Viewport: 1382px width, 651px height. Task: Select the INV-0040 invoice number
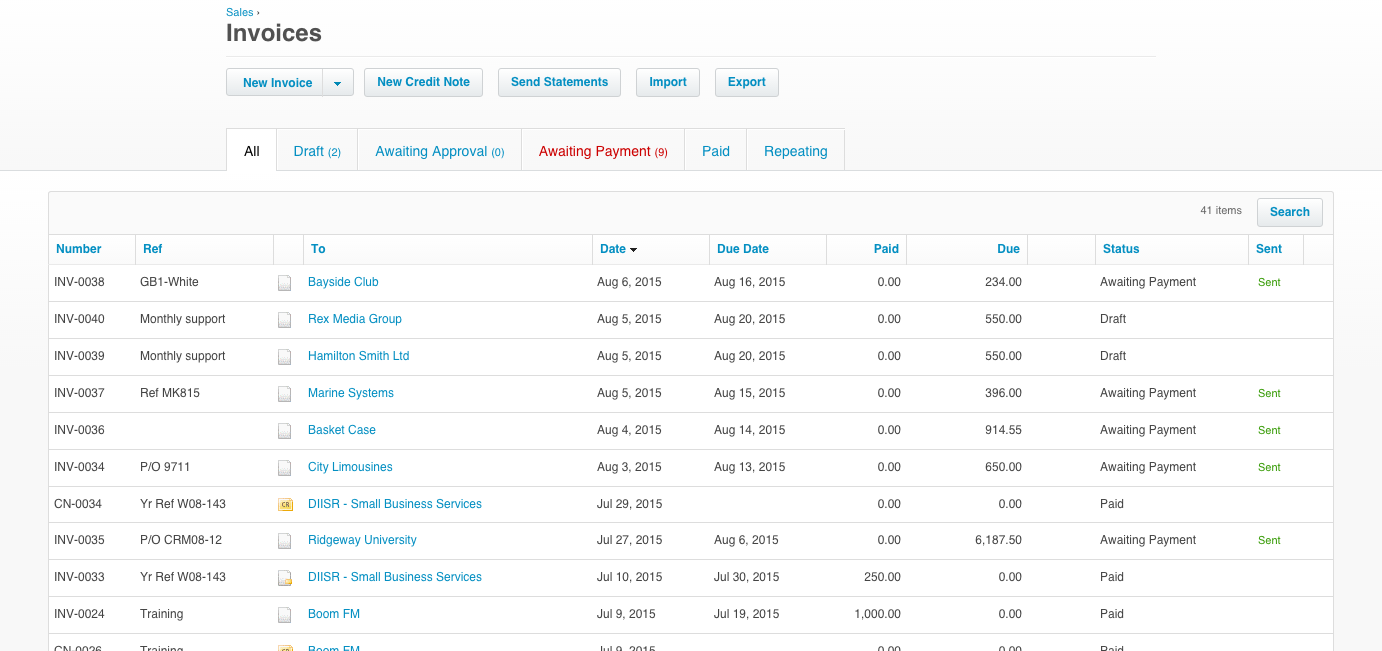[x=79, y=319]
